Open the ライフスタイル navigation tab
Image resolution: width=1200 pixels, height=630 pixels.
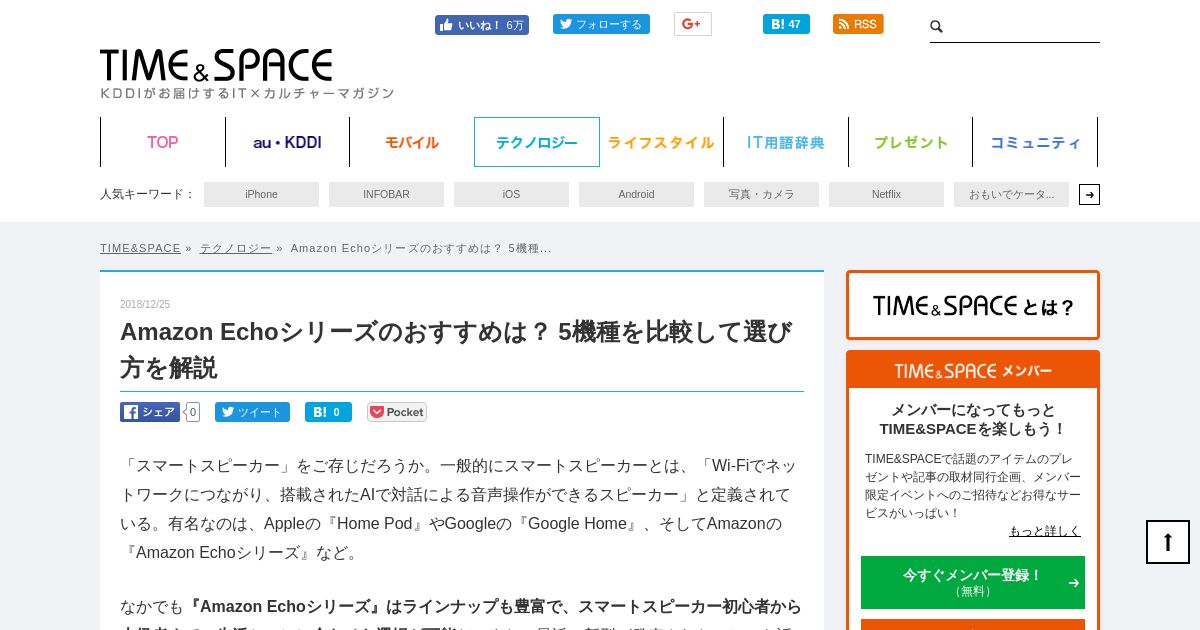pyautogui.click(x=661, y=142)
